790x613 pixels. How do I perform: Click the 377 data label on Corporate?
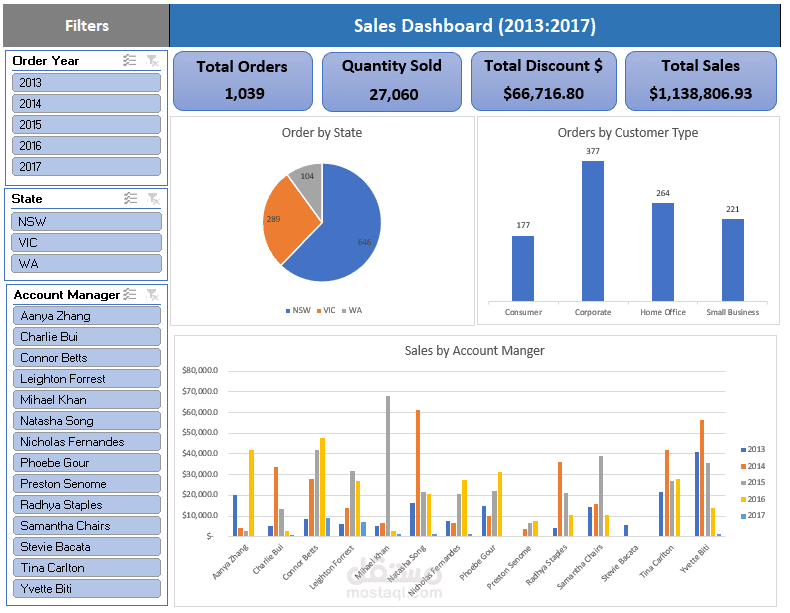pyautogui.click(x=593, y=151)
